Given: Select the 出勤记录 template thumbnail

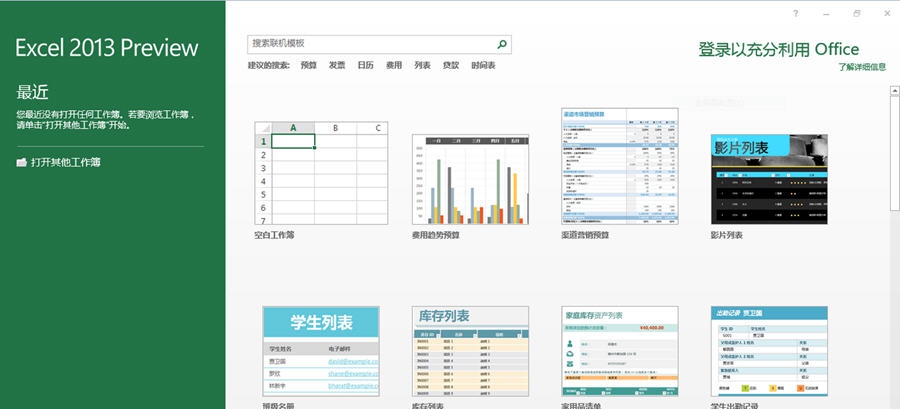Looking at the screenshot, I should click(769, 351).
